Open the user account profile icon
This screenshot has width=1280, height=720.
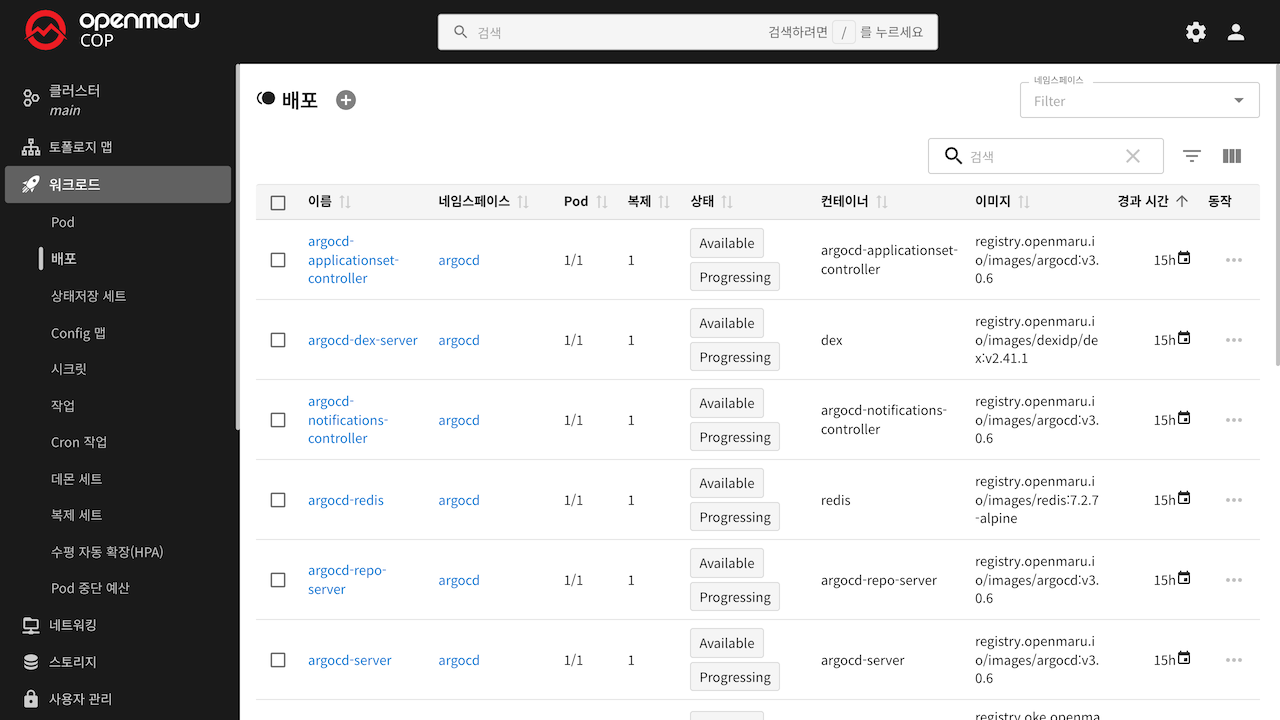pyautogui.click(x=1236, y=32)
